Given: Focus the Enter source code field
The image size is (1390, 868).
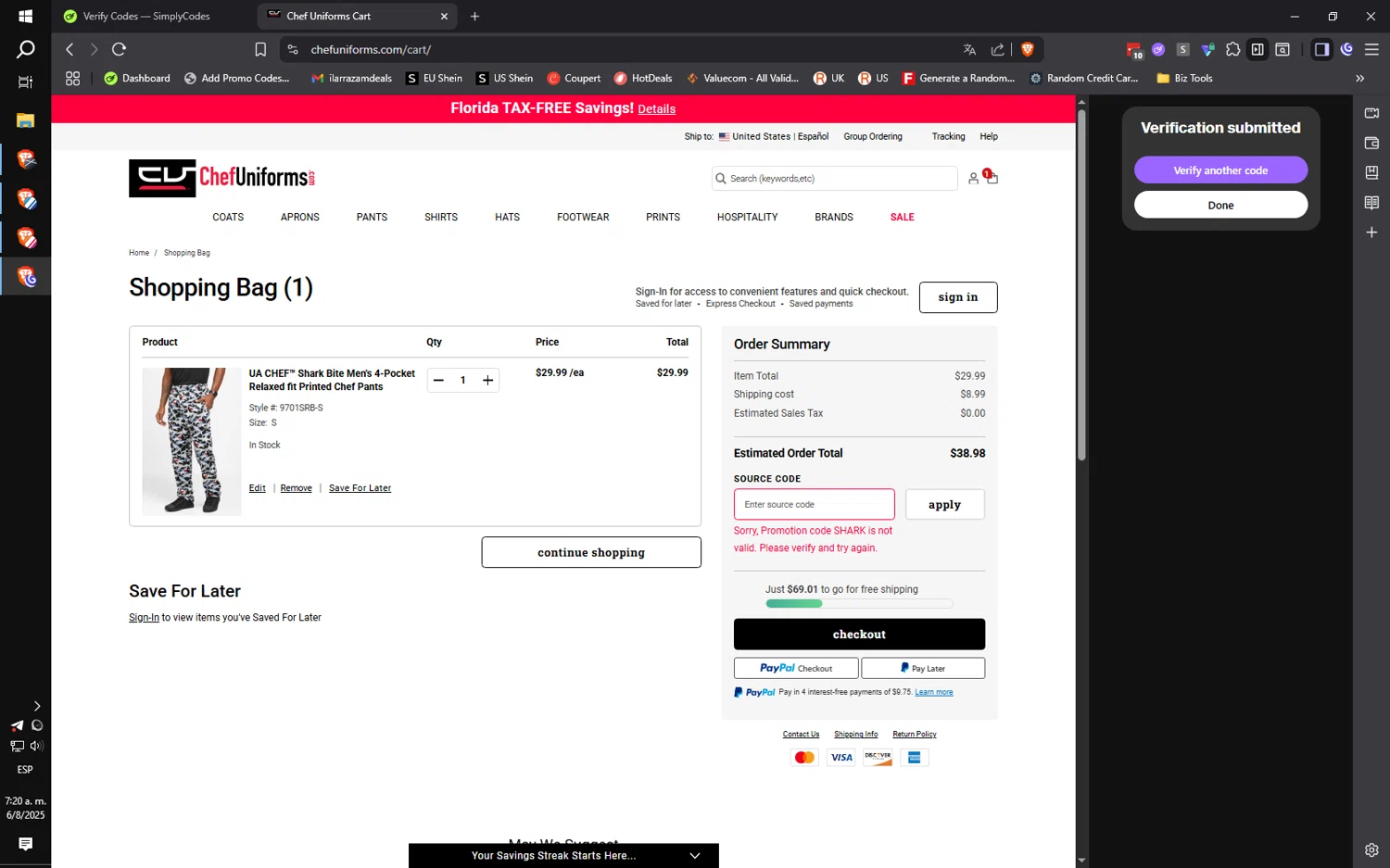Looking at the screenshot, I should coord(815,505).
